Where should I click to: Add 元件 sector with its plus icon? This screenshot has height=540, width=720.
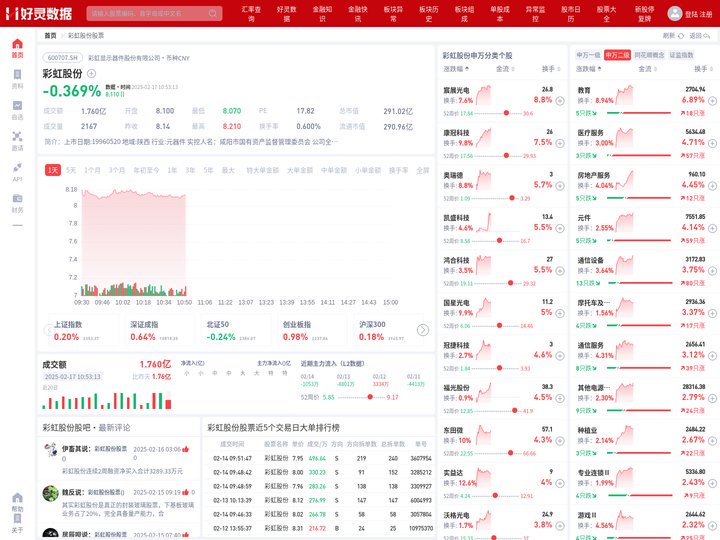pyautogui.click(x=712, y=228)
